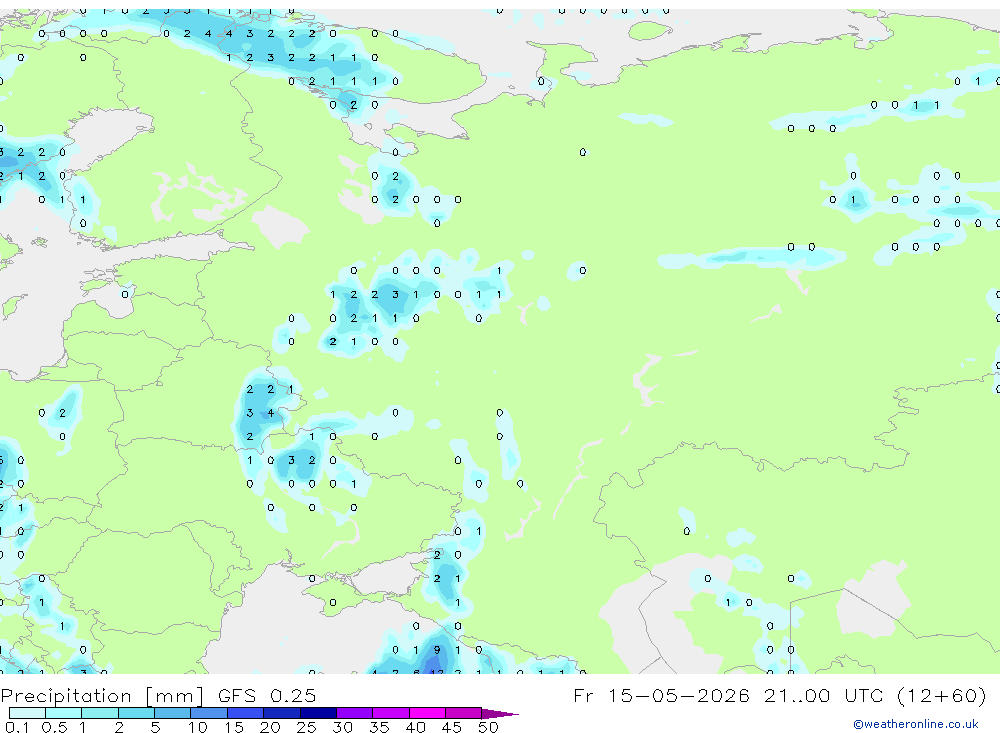This screenshot has width=1000, height=733.
Task: Click the 5–10 mm legend color box
Action: [x=173, y=713]
